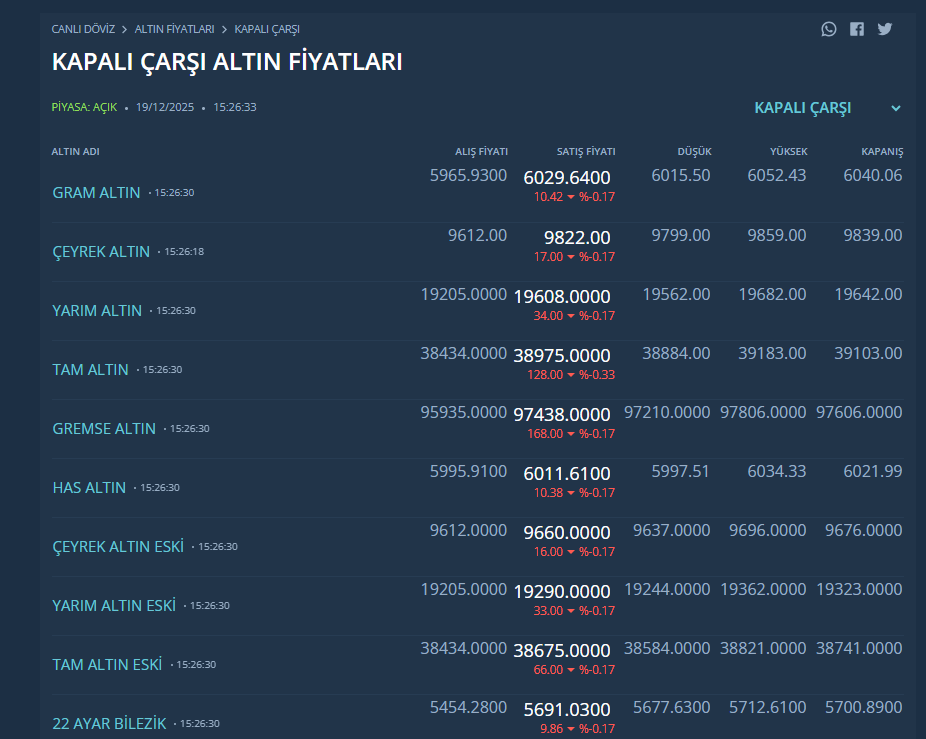Viewport: 926px width, 739px height.
Task: View Yarım Altın Eski page
Action: 114,606
